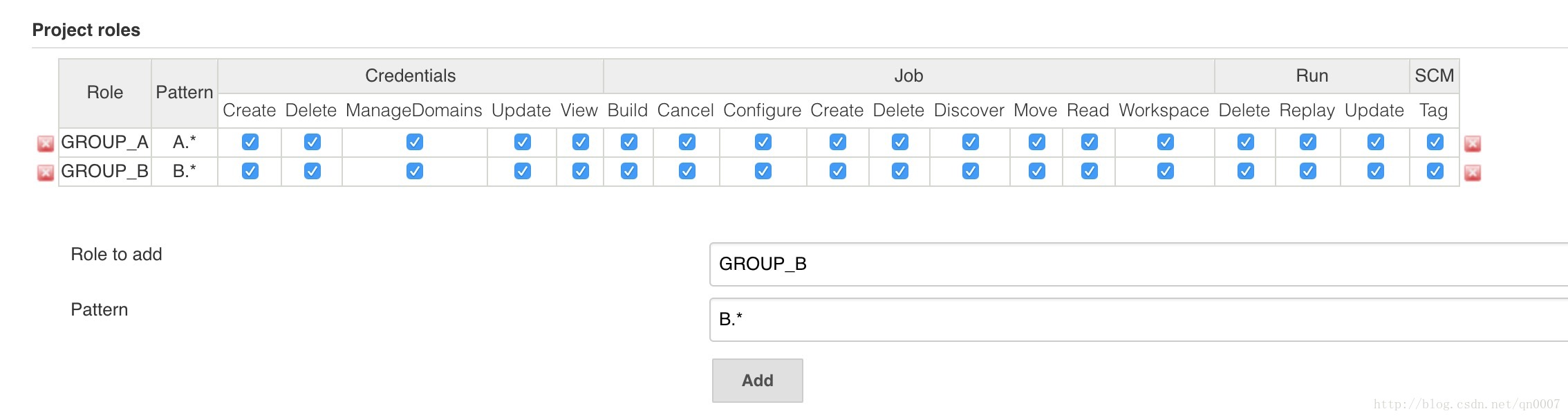Click the Job column group header
This screenshot has height=418, width=1568.
tap(909, 76)
